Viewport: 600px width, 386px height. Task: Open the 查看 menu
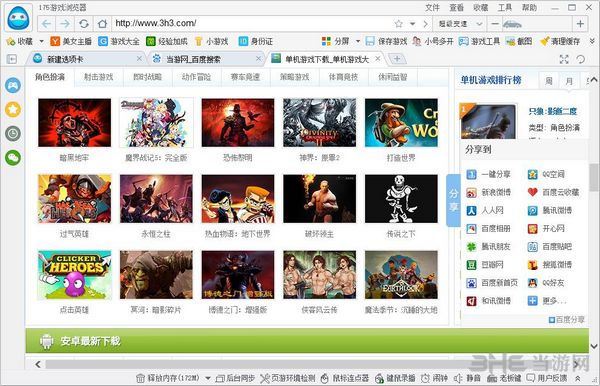(457, 8)
